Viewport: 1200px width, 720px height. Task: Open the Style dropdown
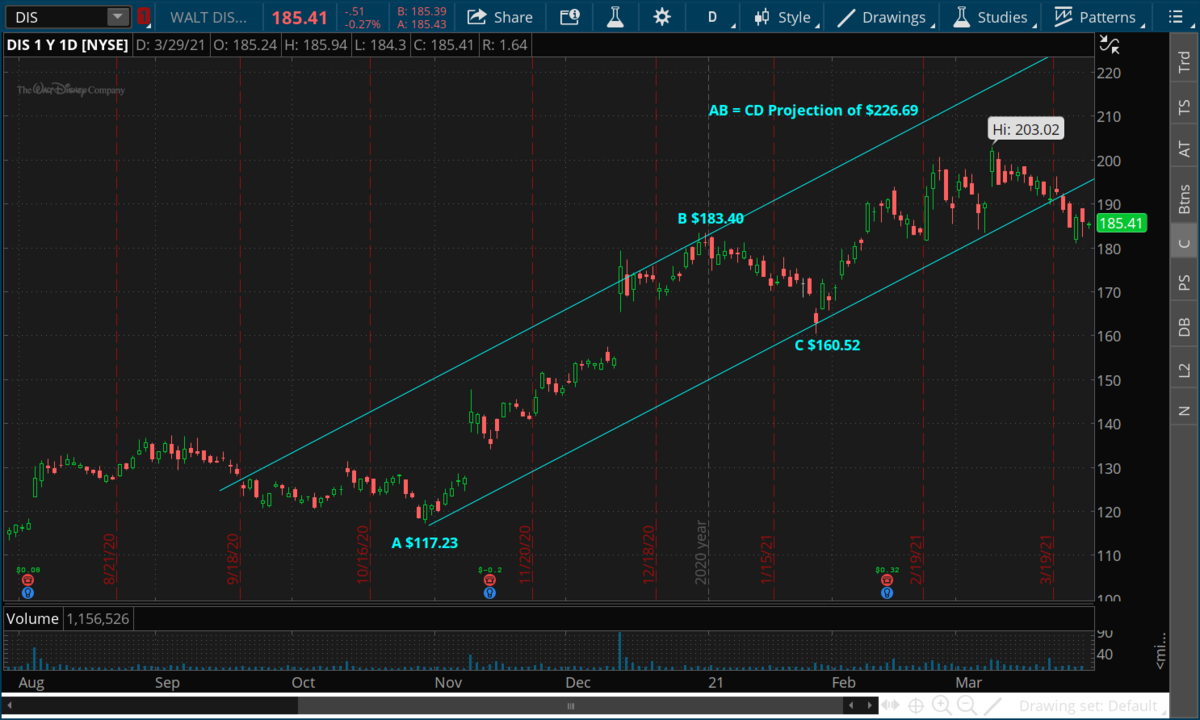point(785,17)
